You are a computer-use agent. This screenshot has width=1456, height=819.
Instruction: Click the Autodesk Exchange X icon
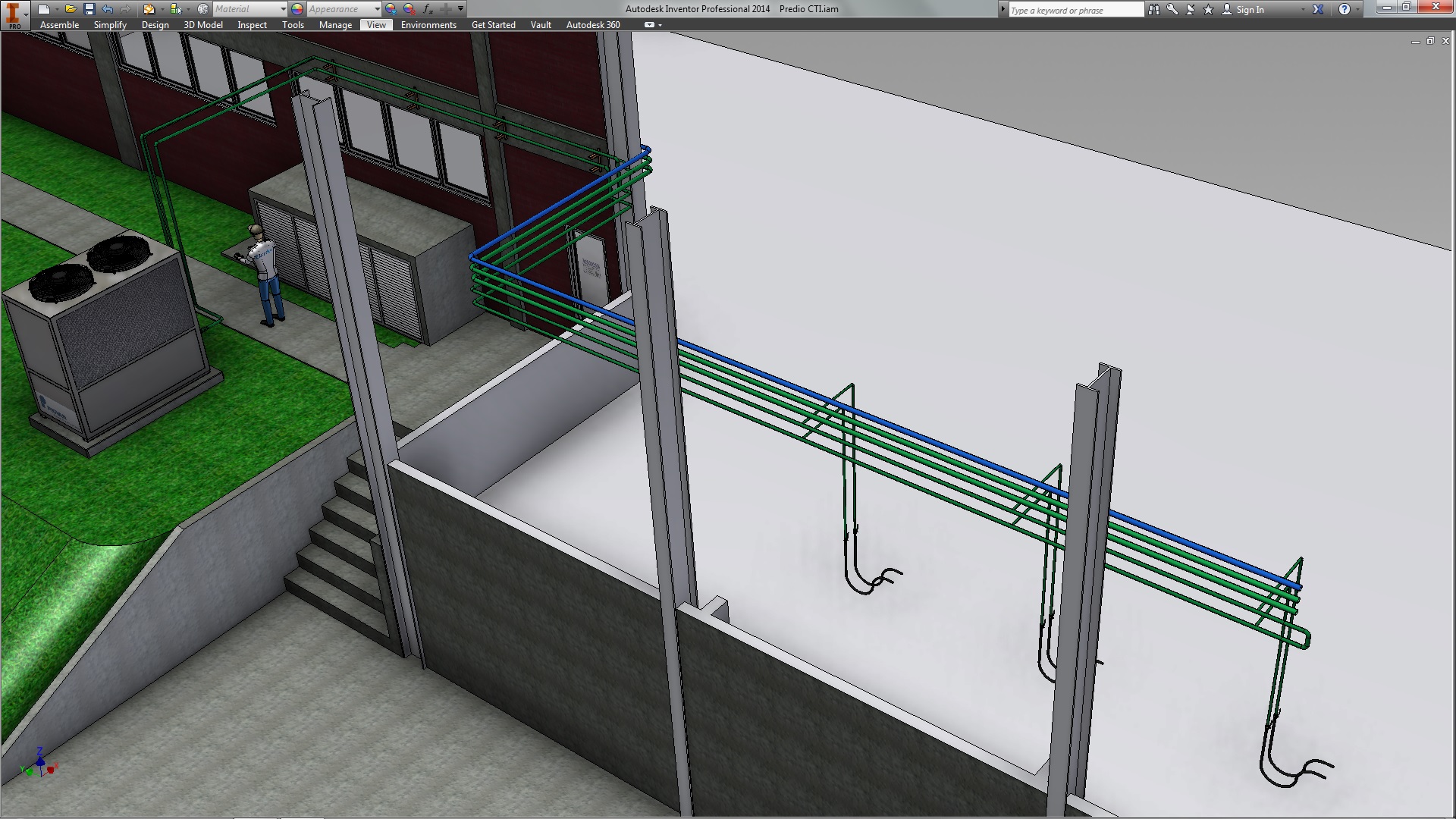pyautogui.click(x=1318, y=10)
